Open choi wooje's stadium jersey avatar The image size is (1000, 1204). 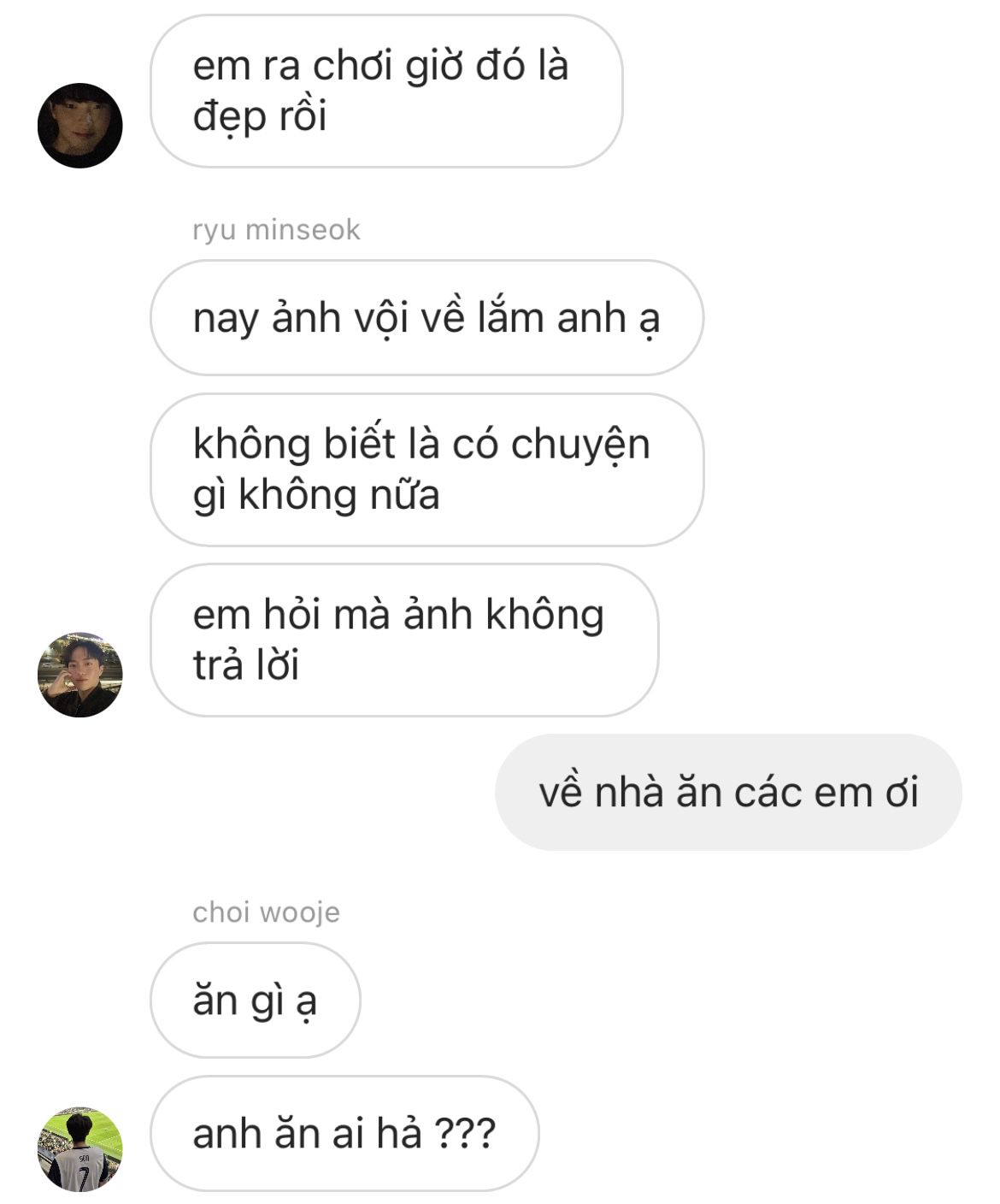click(x=79, y=1149)
